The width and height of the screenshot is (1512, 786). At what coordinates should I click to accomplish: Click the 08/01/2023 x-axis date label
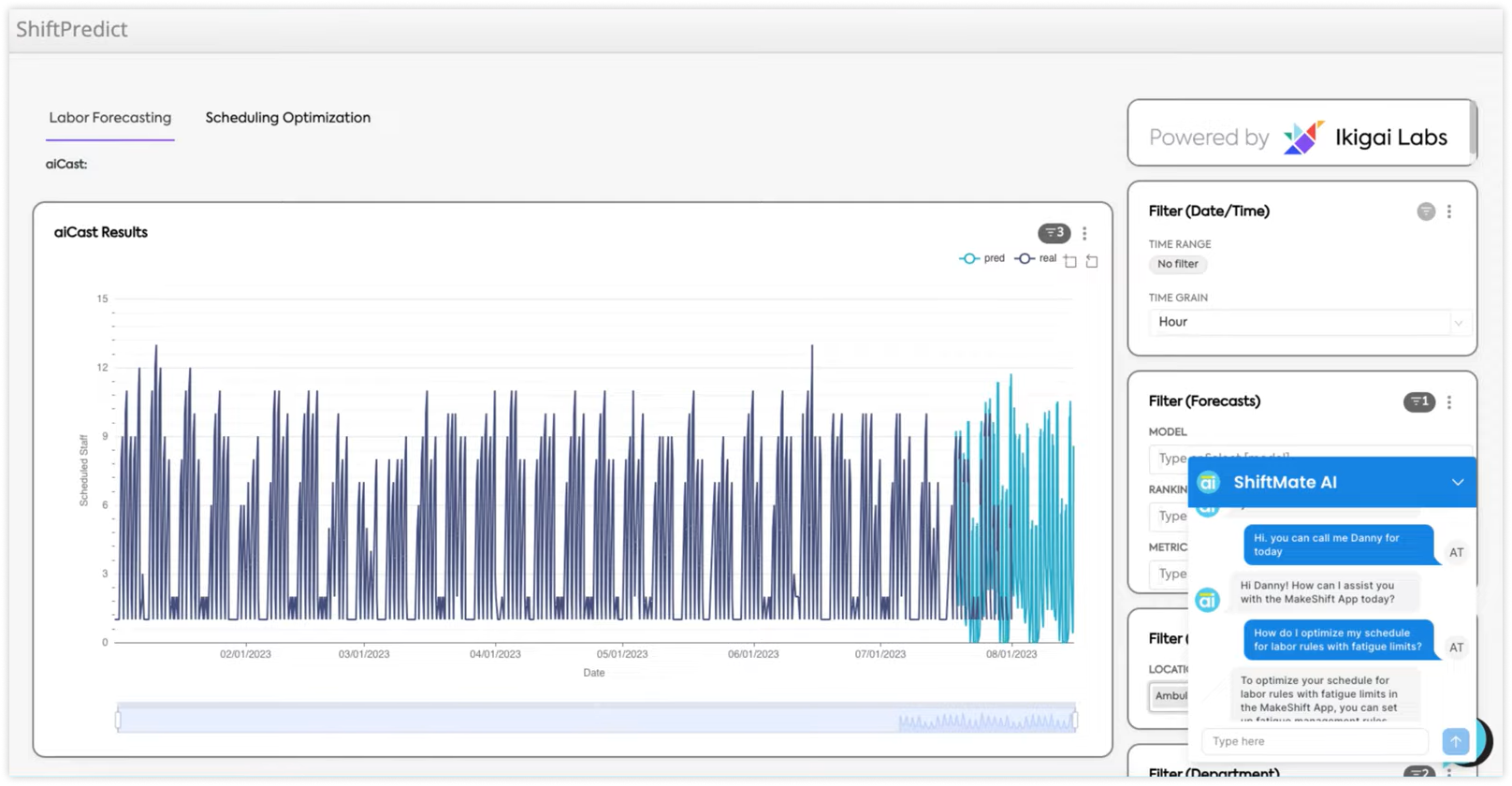1011,654
